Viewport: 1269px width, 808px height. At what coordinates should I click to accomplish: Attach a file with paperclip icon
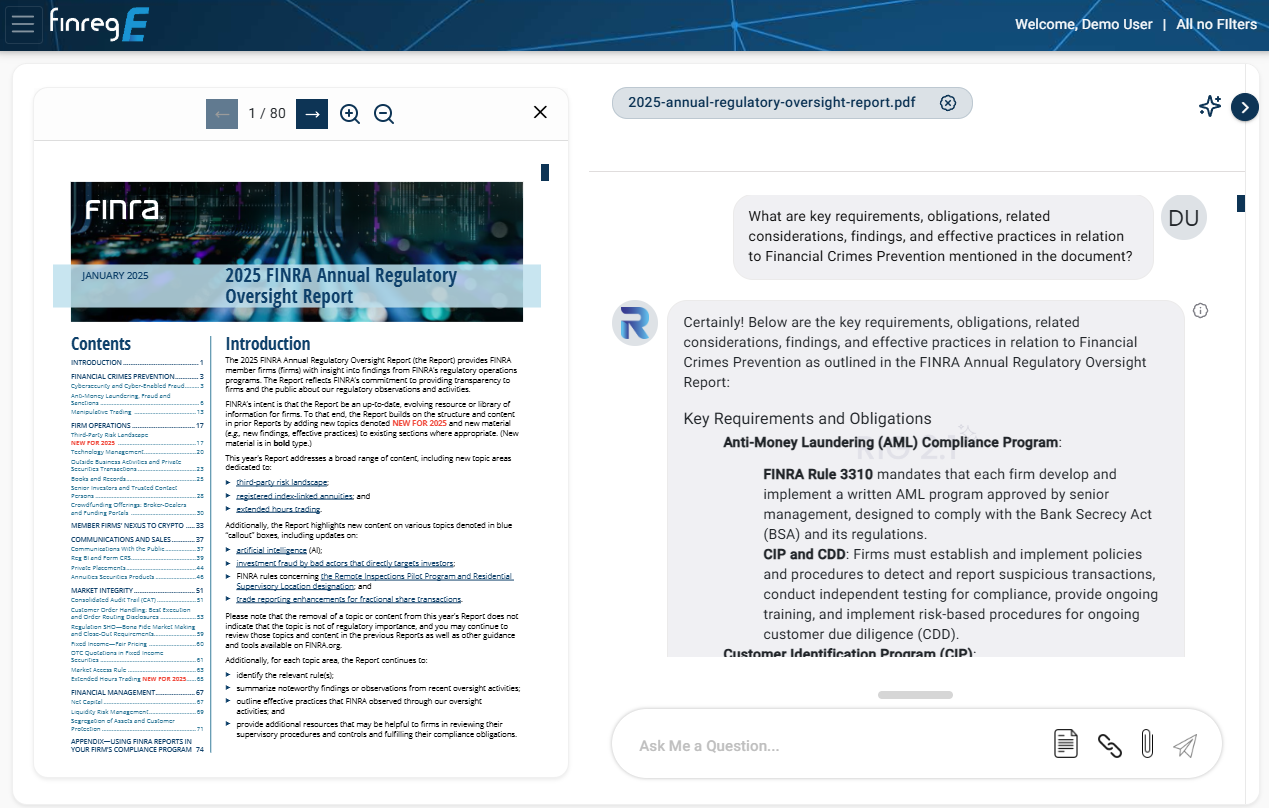tap(1147, 744)
